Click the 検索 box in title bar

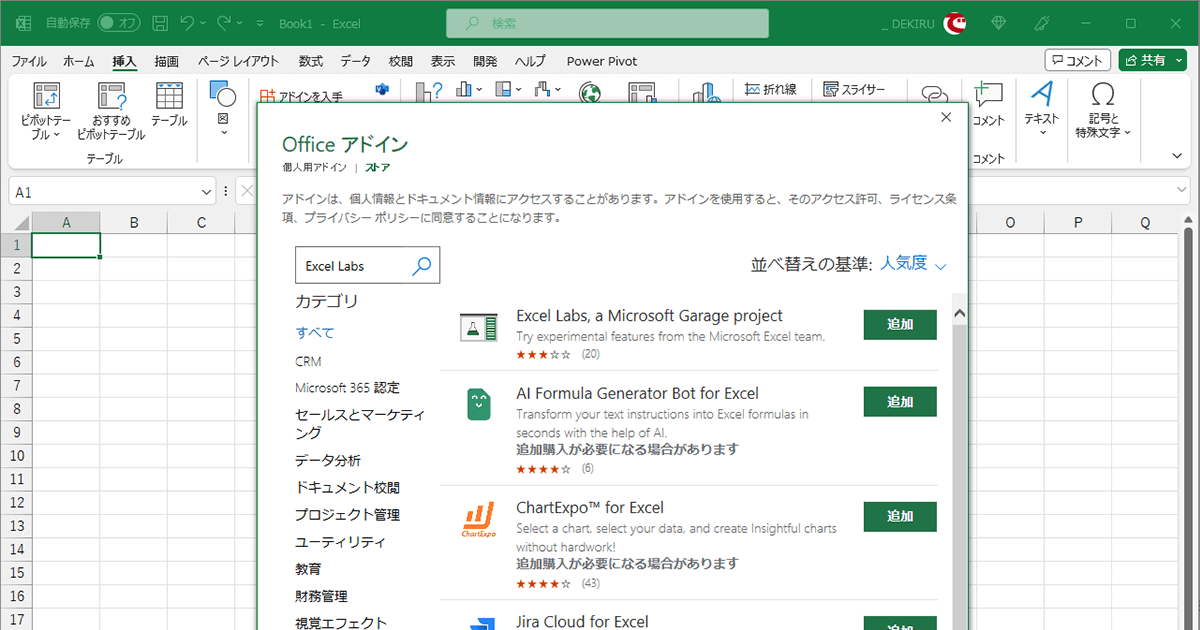[608, 22]
